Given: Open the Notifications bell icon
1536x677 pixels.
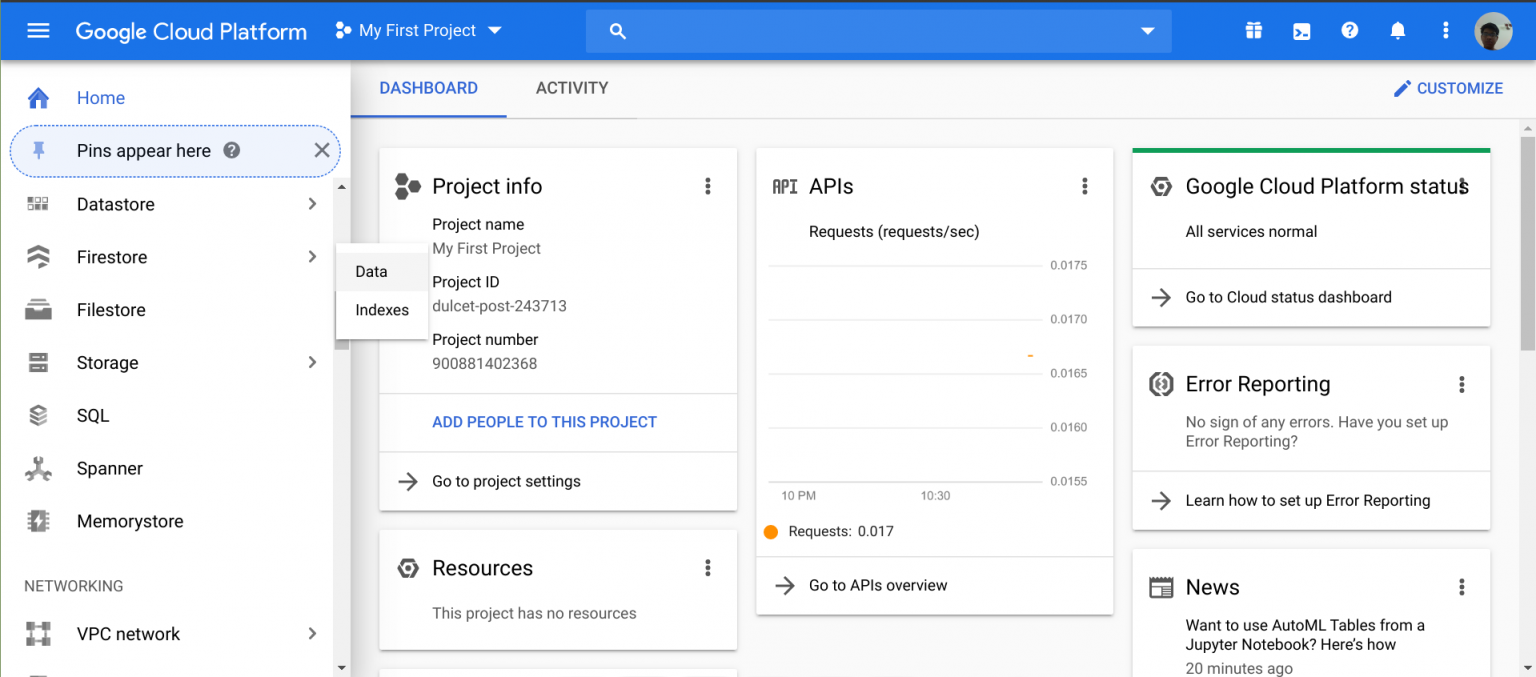Looking at the screenshot, I should (1397, 31).
